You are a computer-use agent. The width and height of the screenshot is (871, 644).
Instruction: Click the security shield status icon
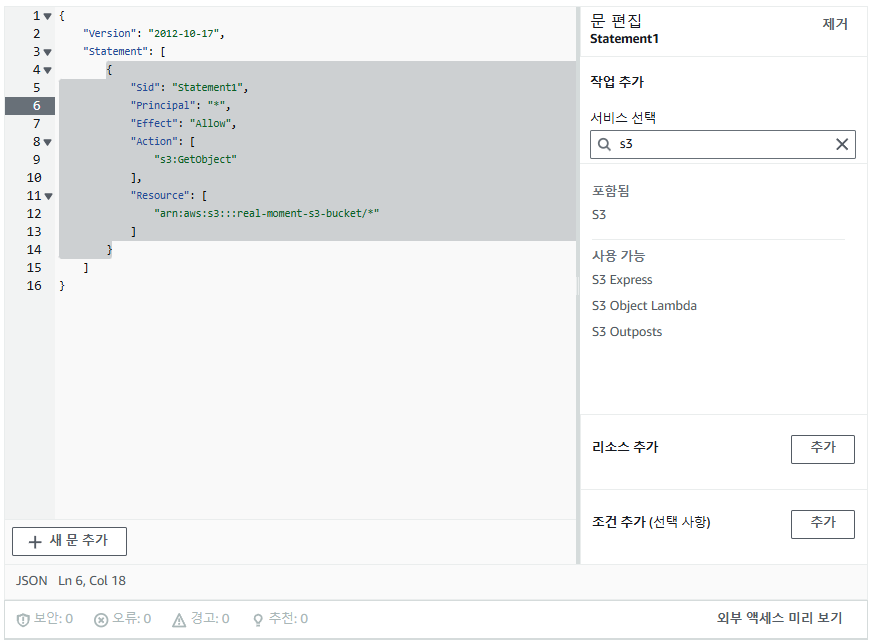[x=23, y=620]
